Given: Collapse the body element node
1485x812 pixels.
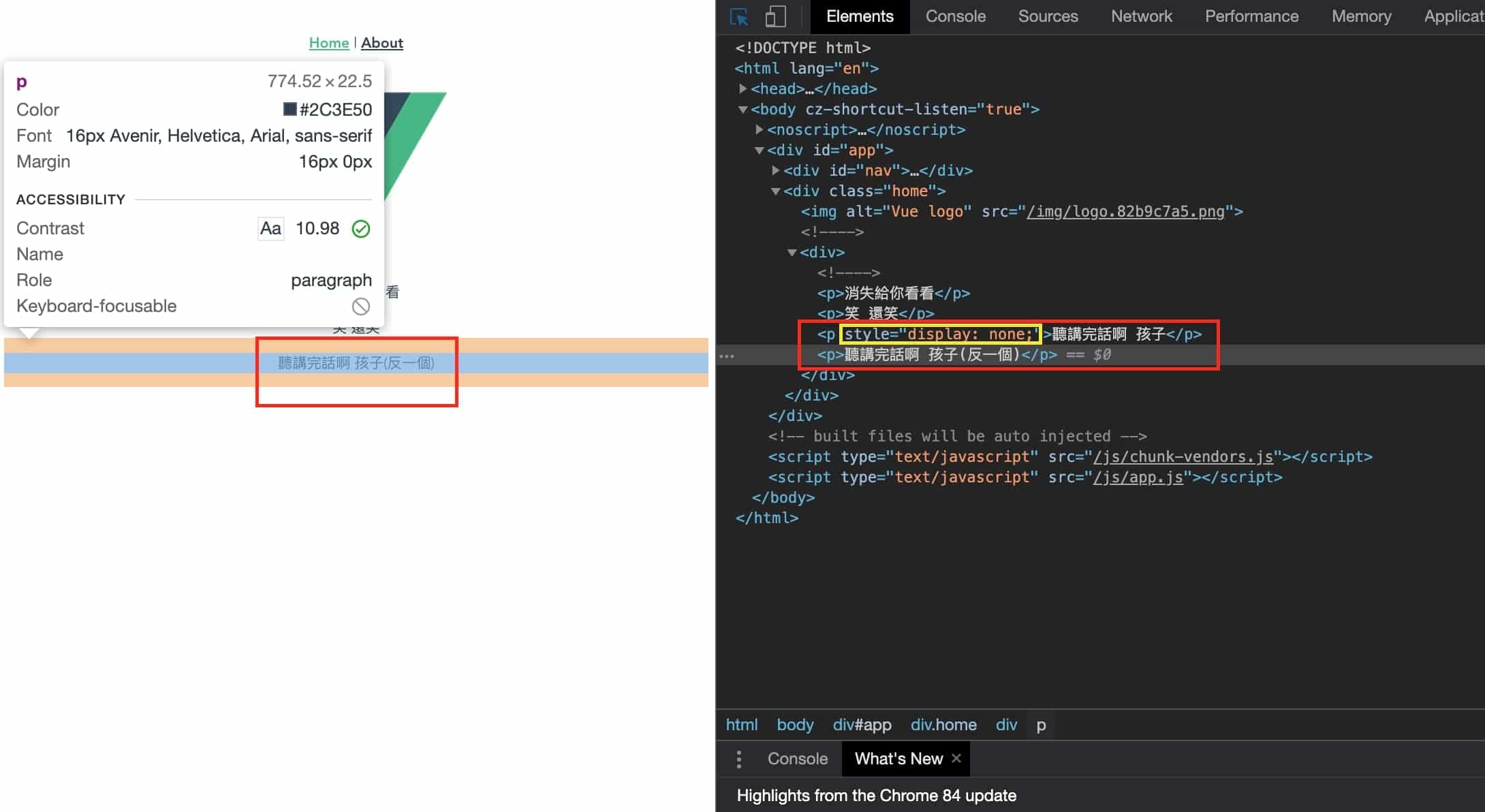Looking at the screenshot, I should click(x=743, y=109).
